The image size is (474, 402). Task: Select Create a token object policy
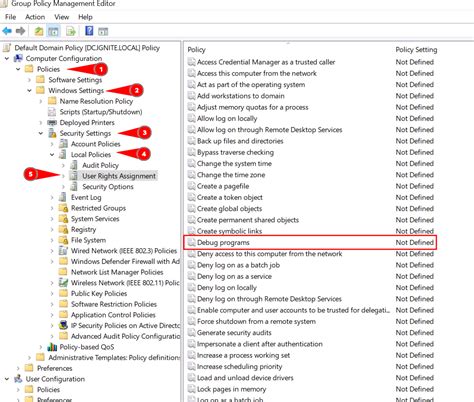(230, 197)
